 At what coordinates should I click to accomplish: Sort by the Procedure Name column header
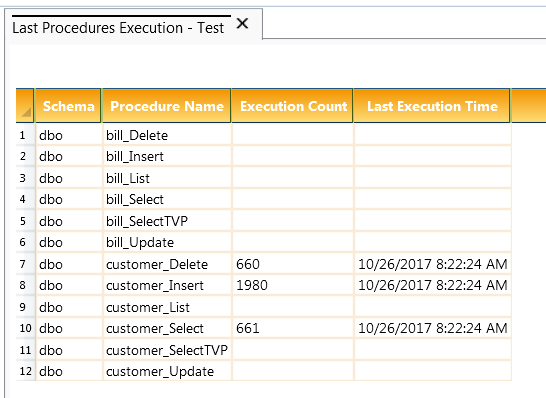[x=167, y=106]
